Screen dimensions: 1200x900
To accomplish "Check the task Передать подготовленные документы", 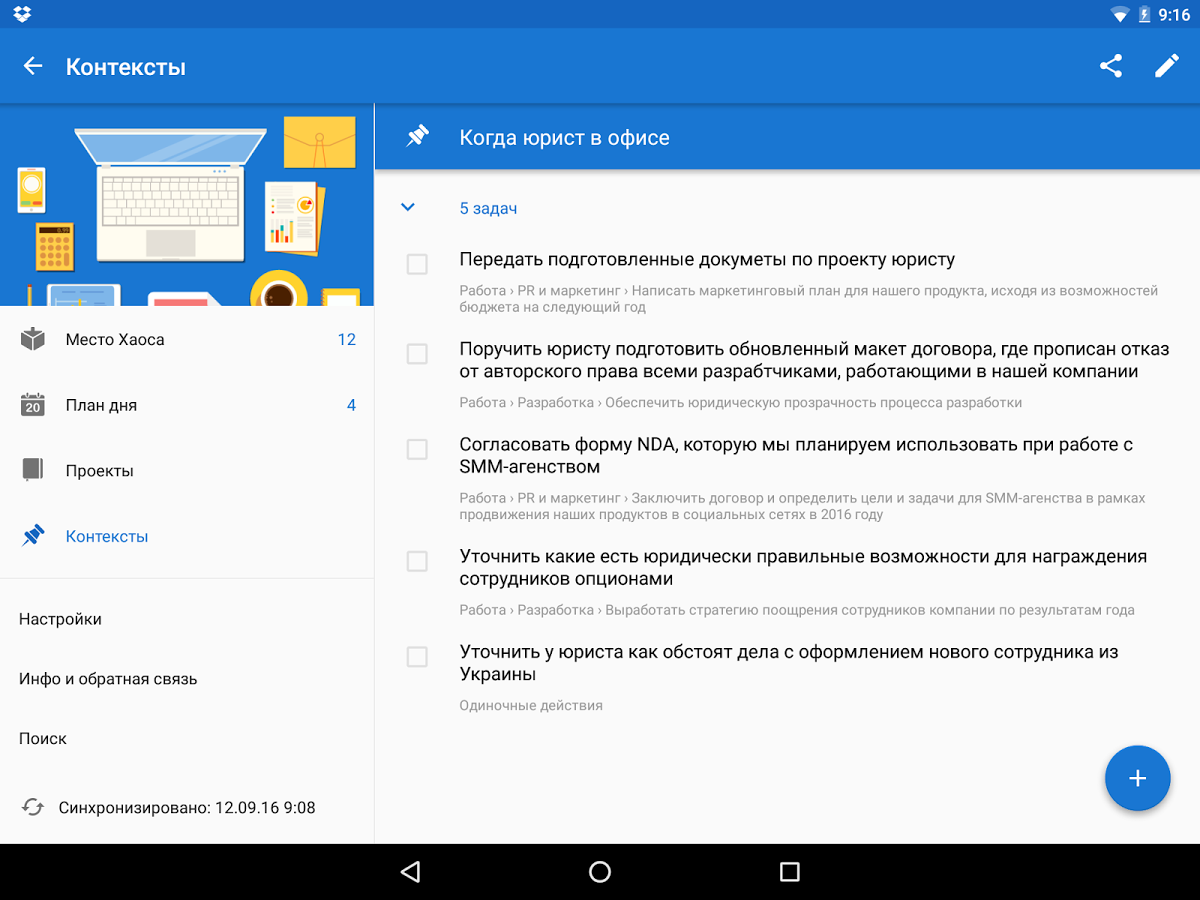I will (x=417, y=264).
